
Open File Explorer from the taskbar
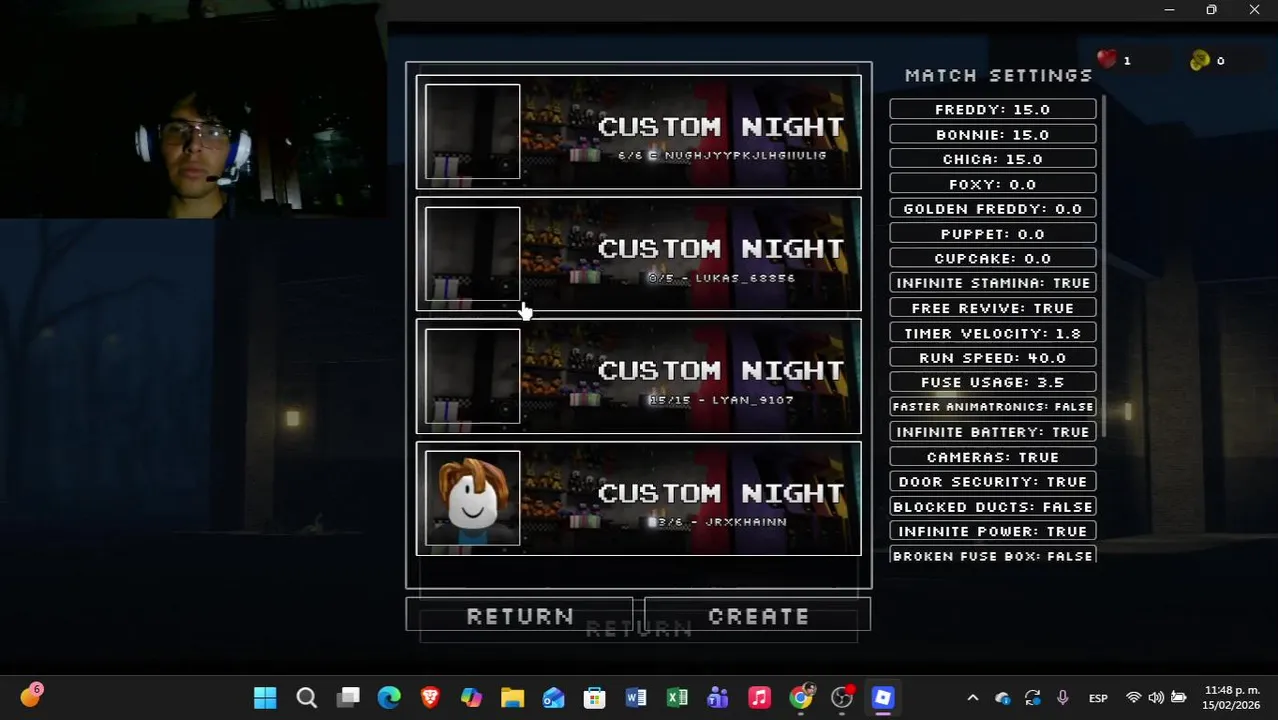coord(512,698)
